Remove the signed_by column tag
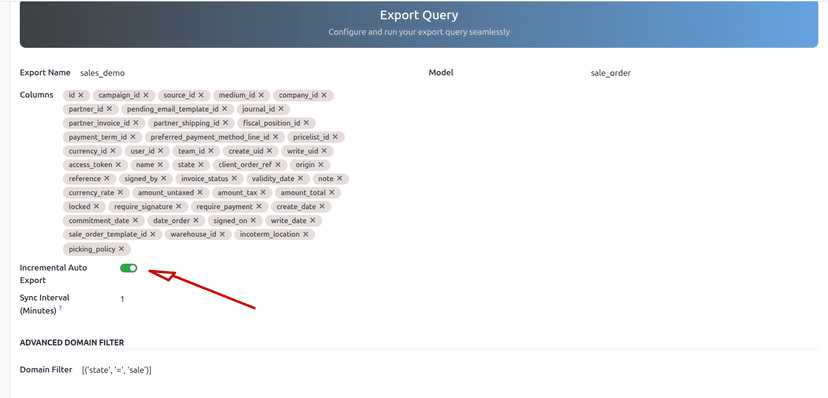The height and width of the screenshot is (398, 828). coord(164,178)
